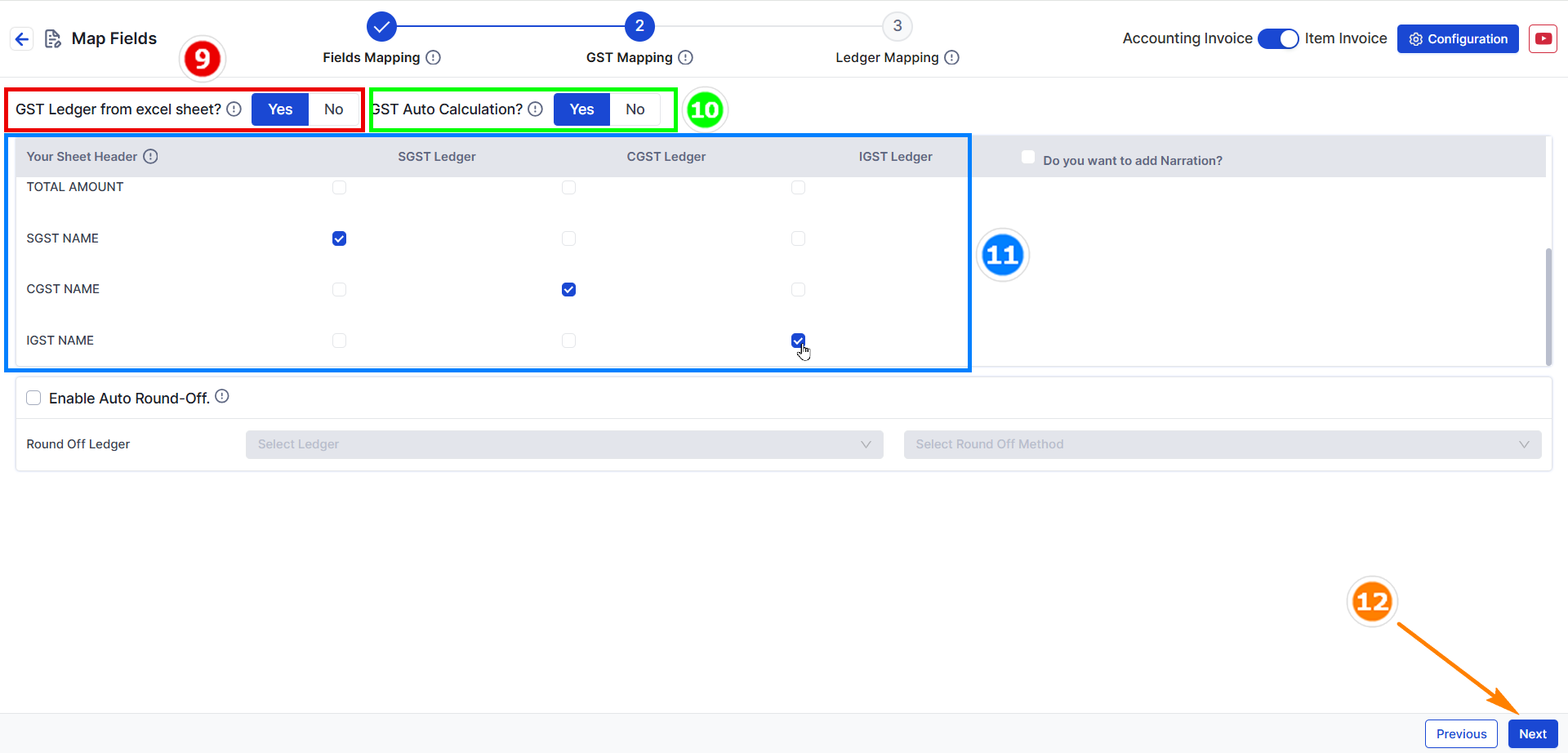Check SGST Ledger for IGST NAME row
Viewport: 1568px width, 753px height.
tap(340, 341)
